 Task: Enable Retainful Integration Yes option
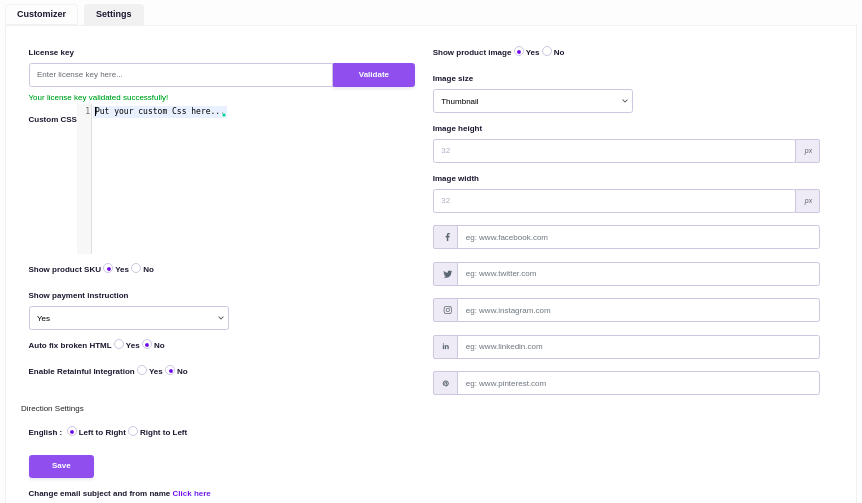[x=142, y=370]
